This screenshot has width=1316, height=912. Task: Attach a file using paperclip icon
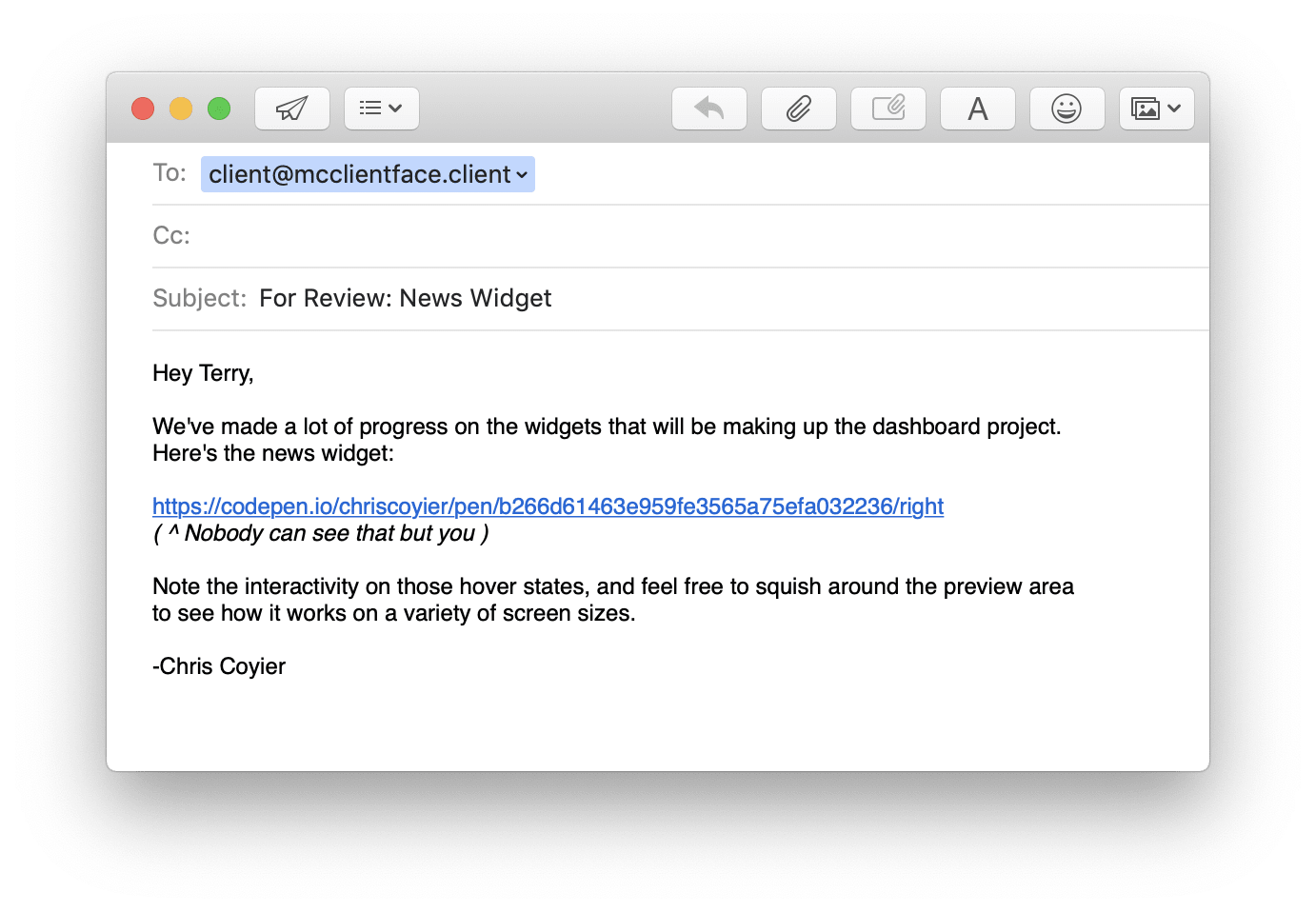pyautogui.click(x=799, y=109)
